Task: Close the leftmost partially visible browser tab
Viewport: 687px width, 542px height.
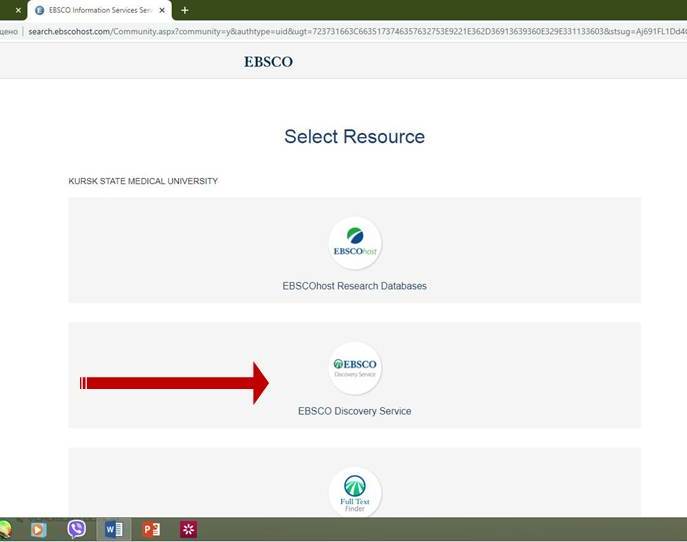Action: pyautogui.click(x=18, y=10)
